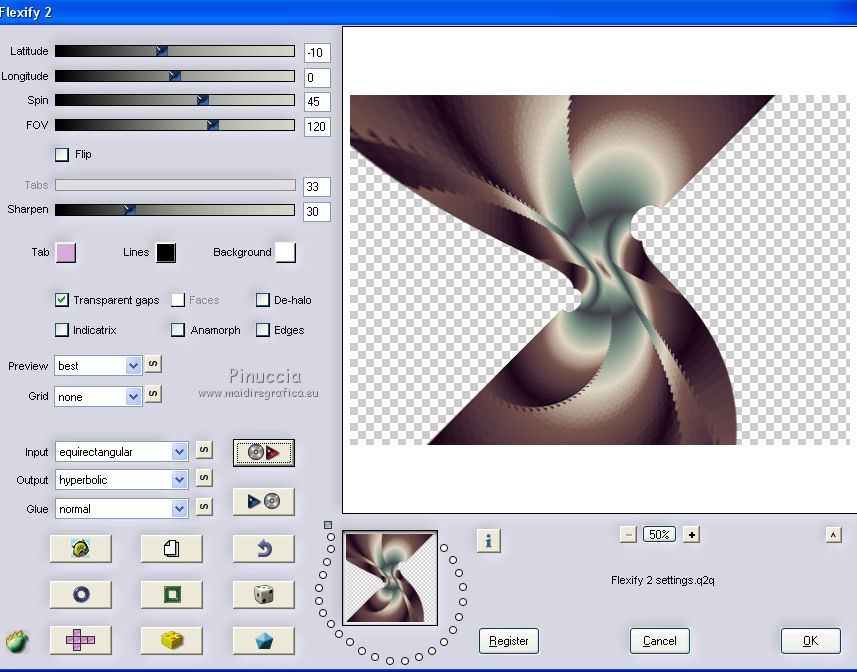Click the flaming green ball icon
Image resolution: width=857 pixels, height=672 pixels.
coord(17,641)
